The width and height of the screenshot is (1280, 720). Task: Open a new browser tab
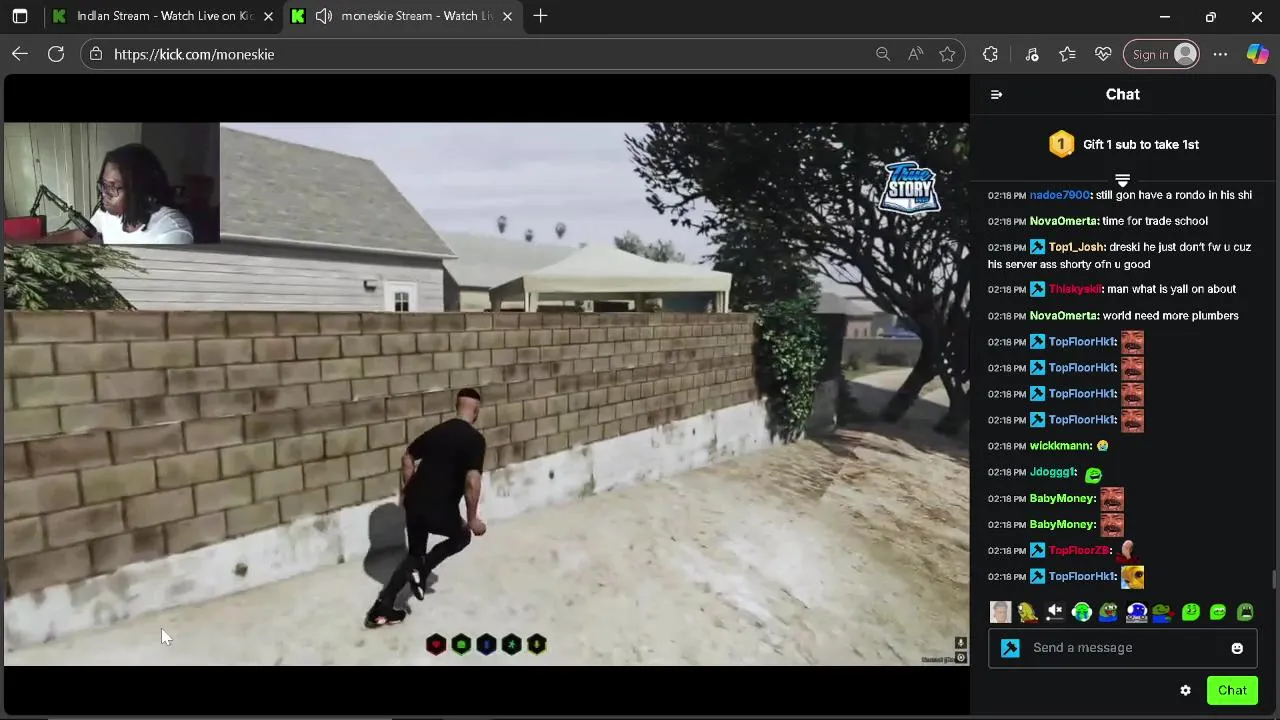540,16
